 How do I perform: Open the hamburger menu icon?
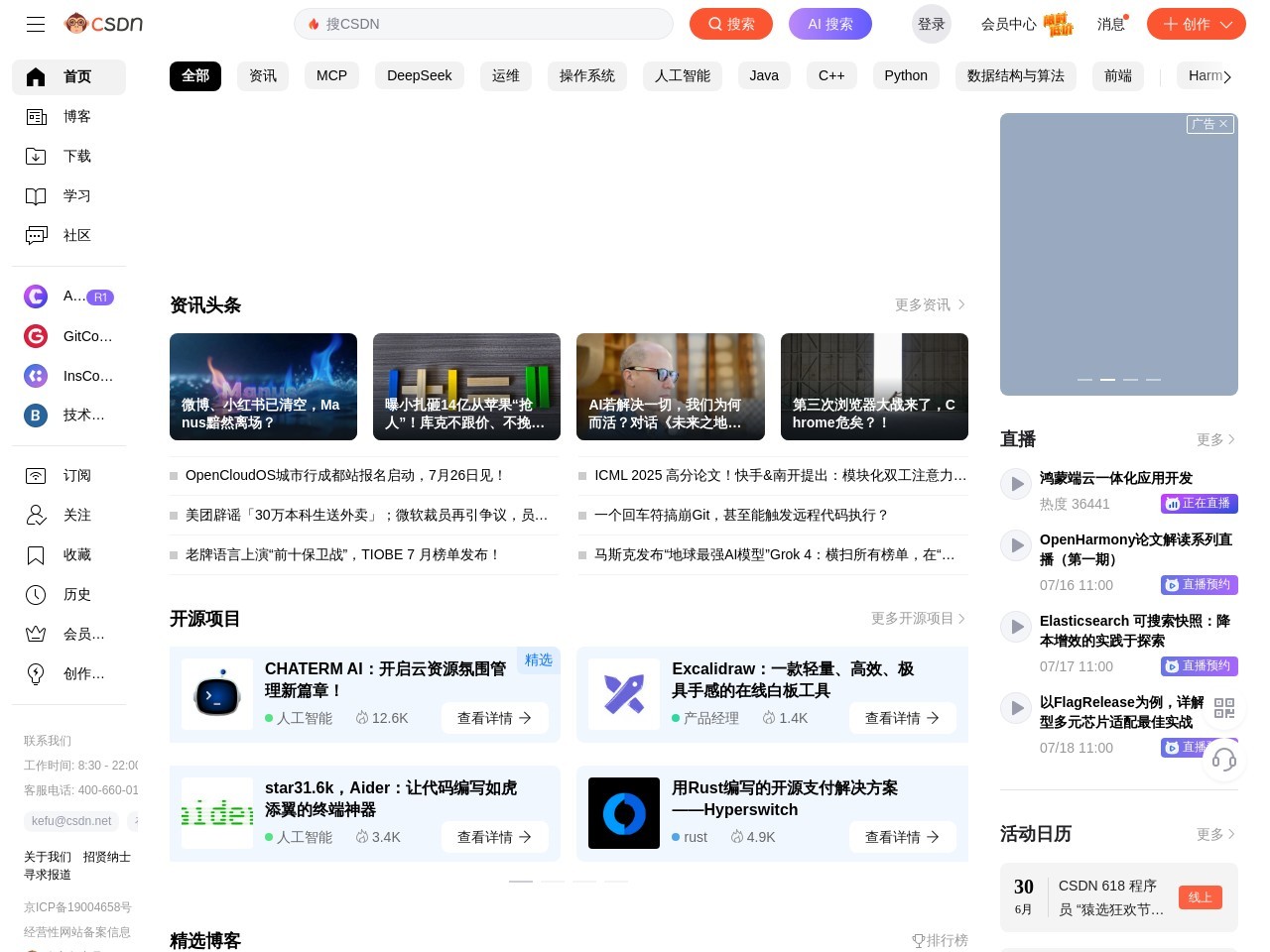pyautogui.click(x=36, y=24)
